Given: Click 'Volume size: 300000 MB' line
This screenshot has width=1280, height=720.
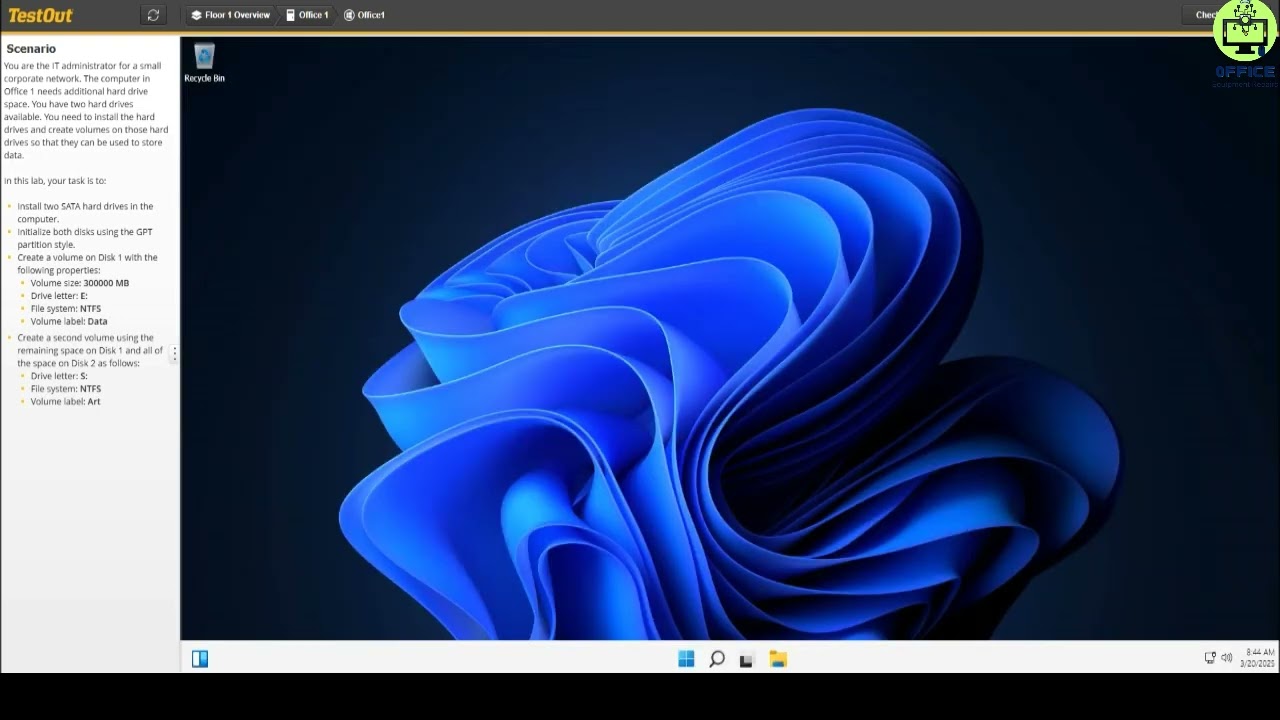Looking at the screenshot, I should pos(80,283).
